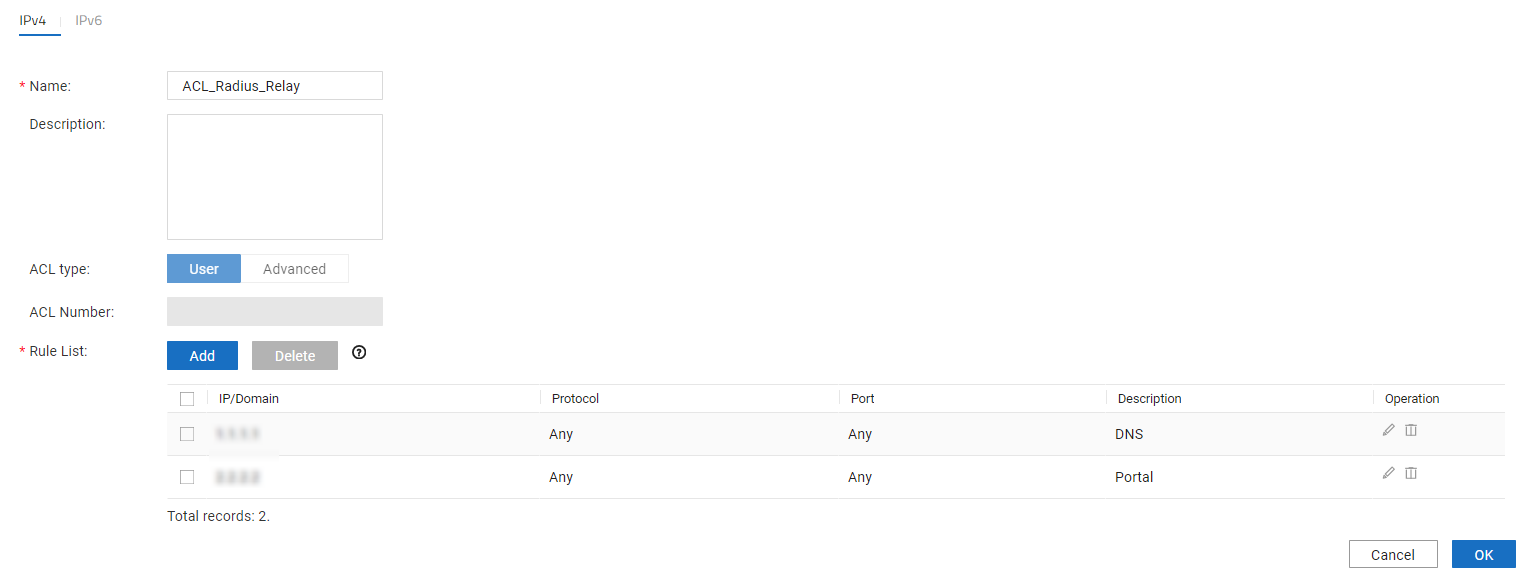The image size is (1523, 576).
Task: Open the Rule List help tooltip
Action: [x=359, y=353]
